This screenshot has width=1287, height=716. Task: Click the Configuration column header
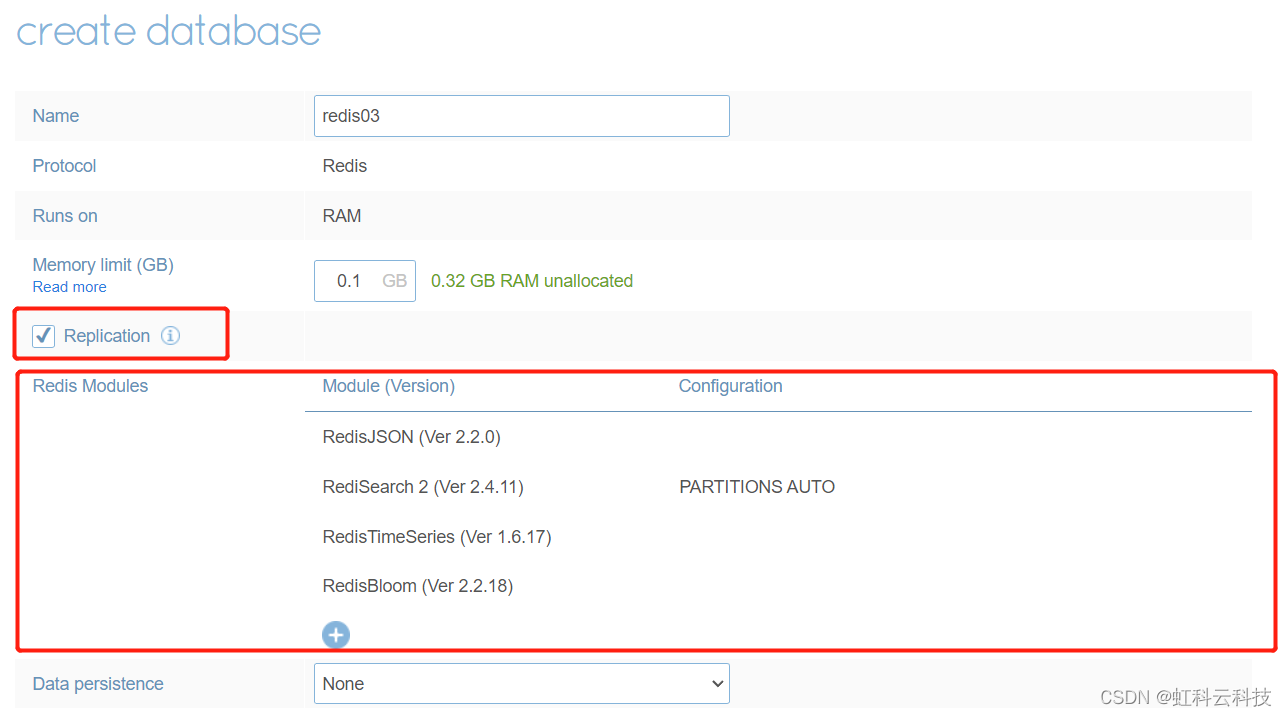pos(730,386)
